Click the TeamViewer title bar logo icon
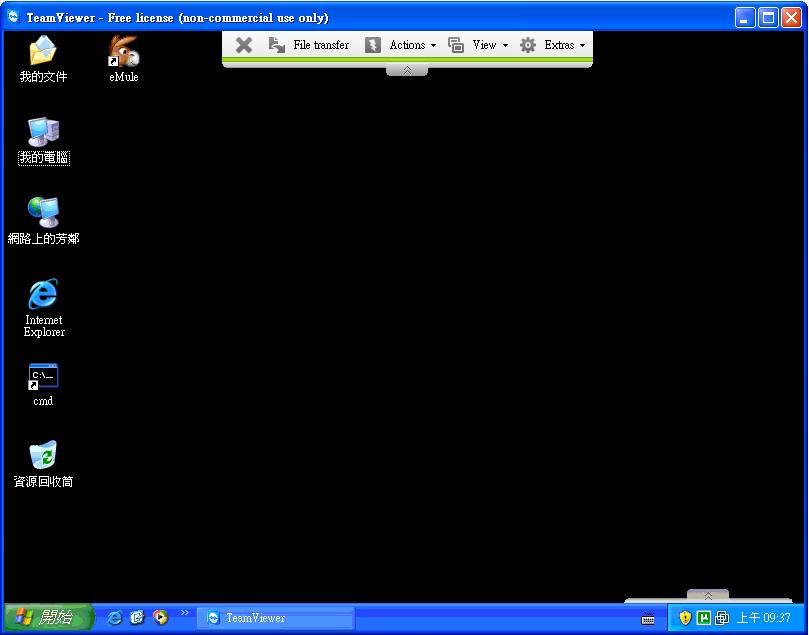 click(x=13, y=17)
